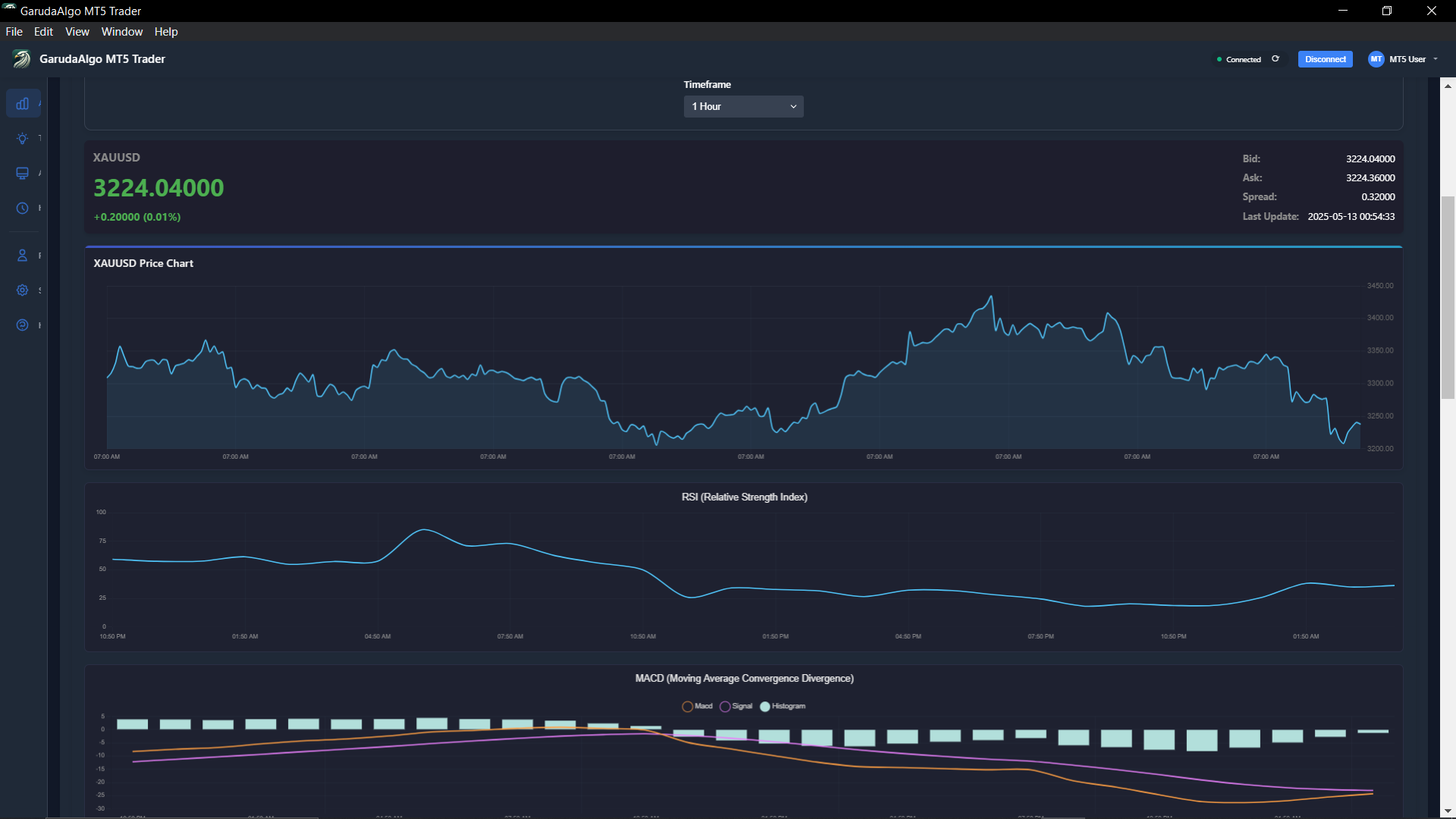Open the File menu
Image resolution: width=1456 pixels, height=819 pixels.
(x=14, y=32)
